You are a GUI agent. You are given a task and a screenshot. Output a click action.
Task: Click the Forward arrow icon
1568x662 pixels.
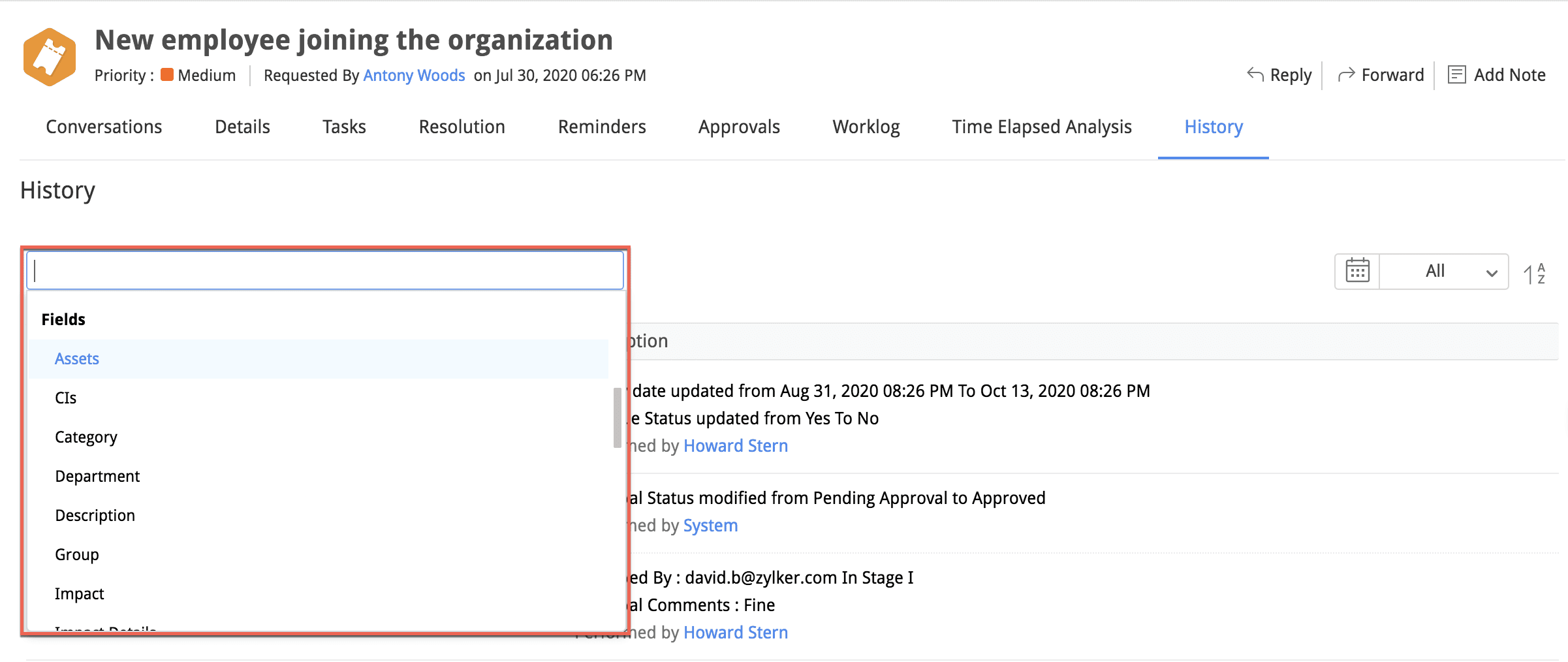point(1346,74)
